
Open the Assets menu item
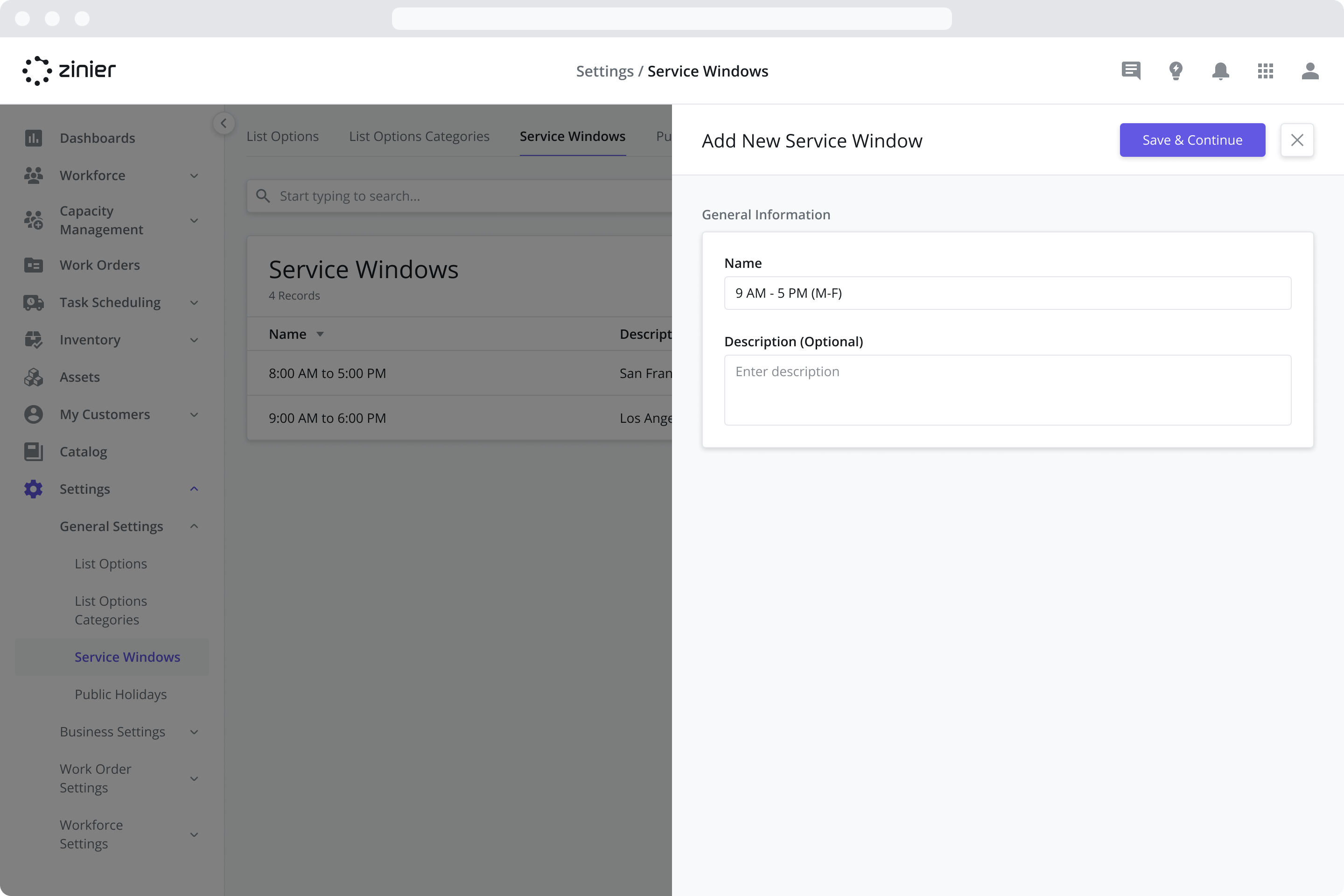(x=79, y=377)
